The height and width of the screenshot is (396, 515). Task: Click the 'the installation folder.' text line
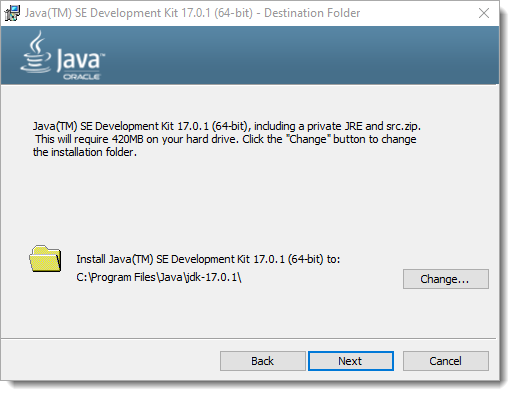coord(85,152)
